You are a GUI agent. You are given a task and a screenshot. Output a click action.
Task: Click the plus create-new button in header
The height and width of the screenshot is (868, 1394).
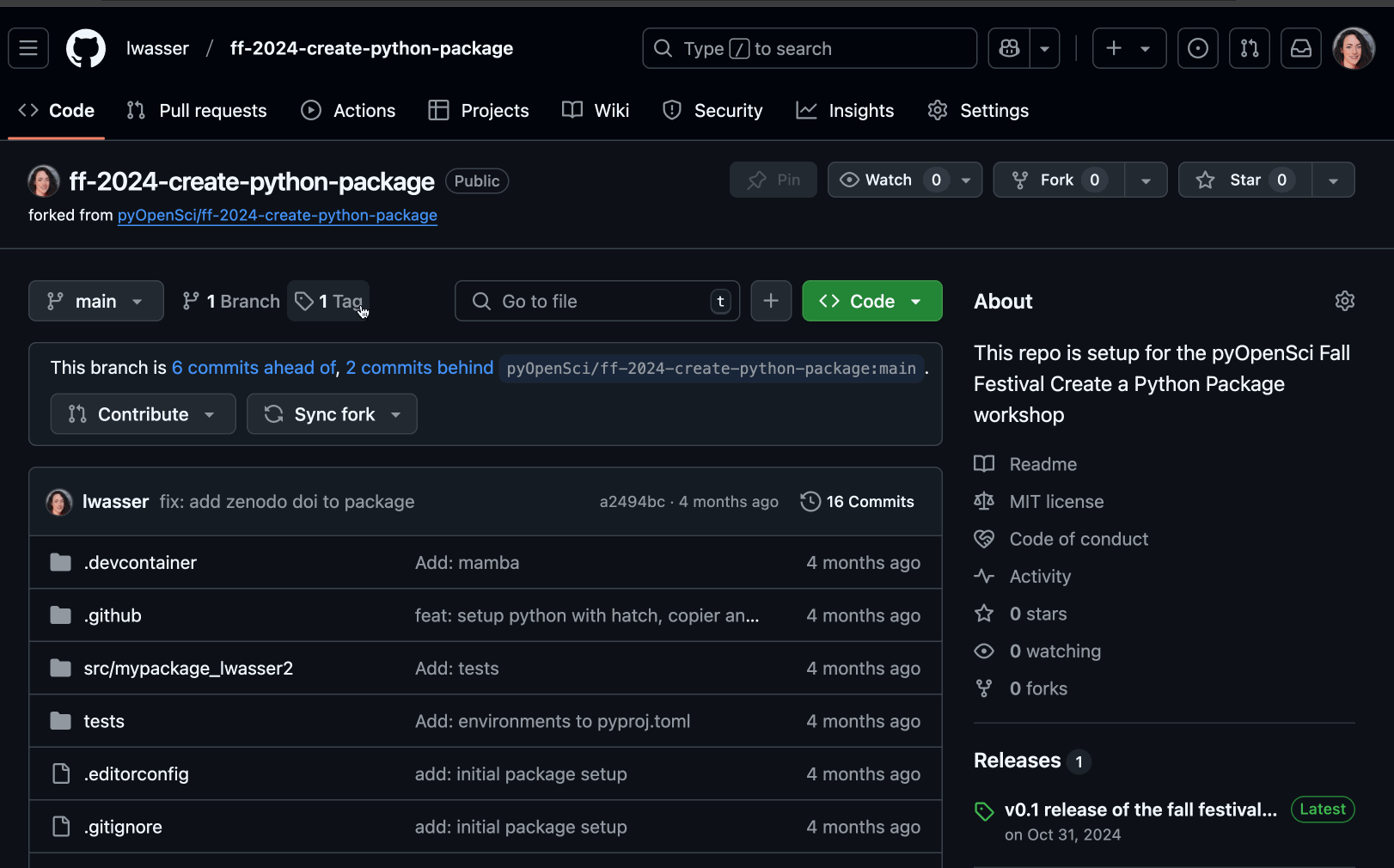[x=1114, y=48]
